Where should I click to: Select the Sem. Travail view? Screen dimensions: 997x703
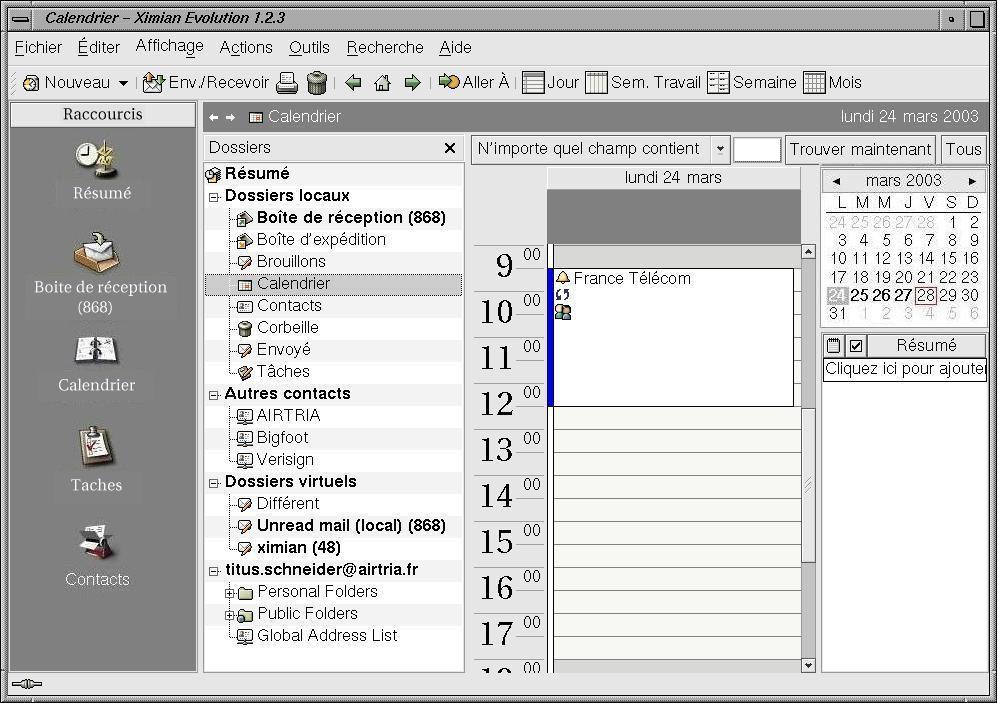(643, 83)
